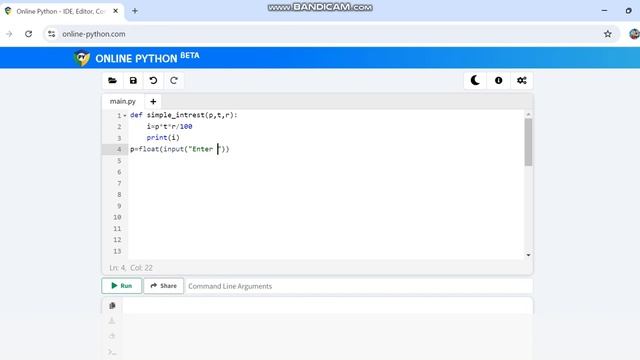This screenshot has width=640, height=360.
Task: Click line number 4 in the gutter
Action: click(119, 149)
